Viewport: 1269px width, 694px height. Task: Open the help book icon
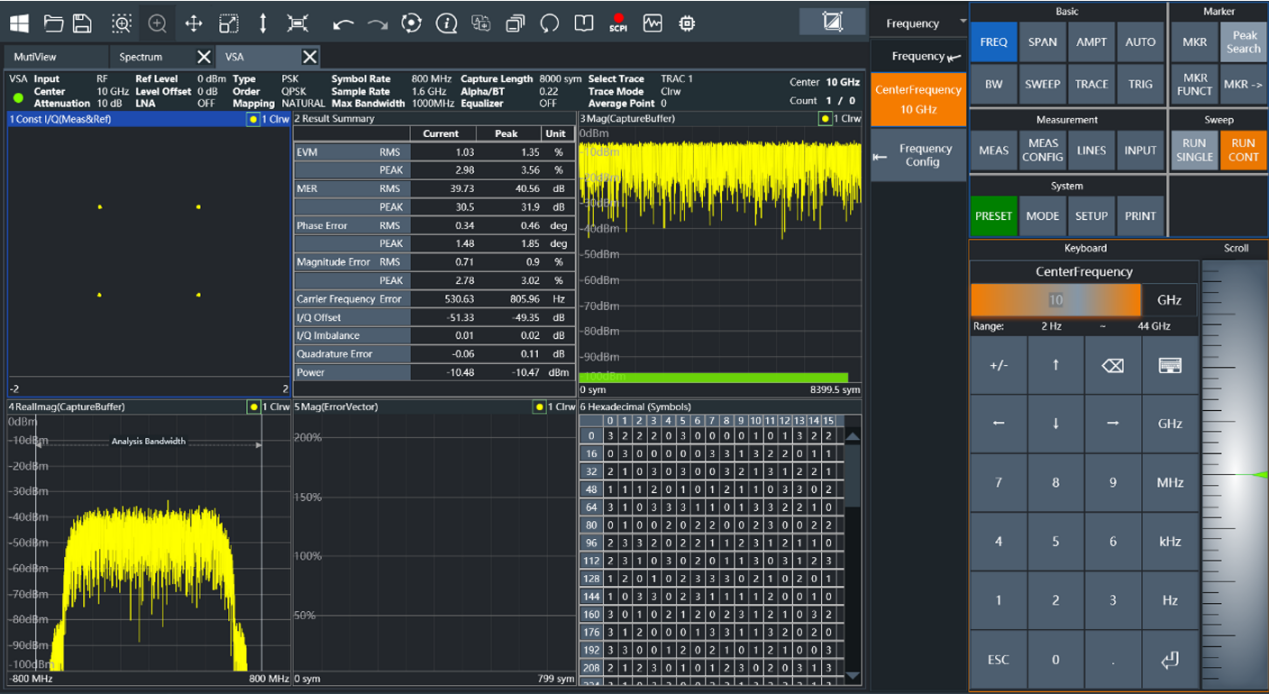pos(584,22)
